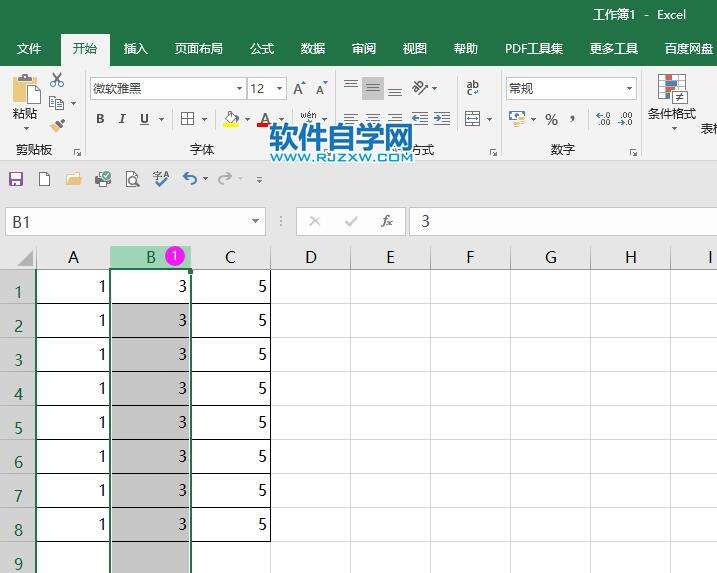717x573 pixels.
Task: Open the 文件 menu
Action: pyautogui.click(x=29, y=48)
